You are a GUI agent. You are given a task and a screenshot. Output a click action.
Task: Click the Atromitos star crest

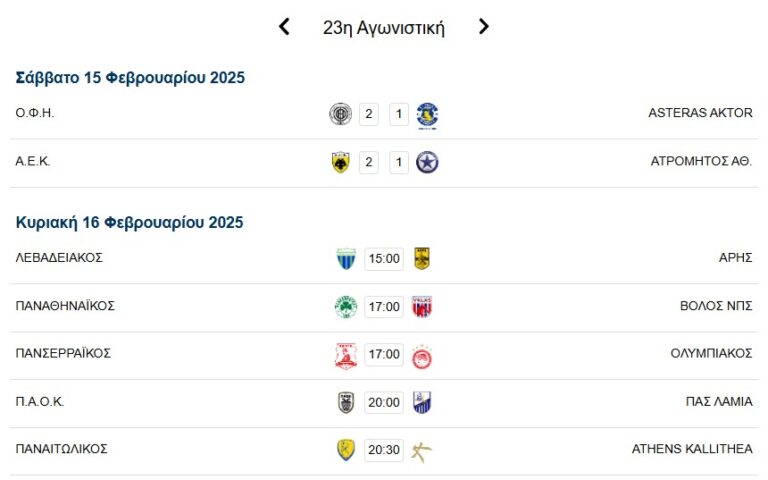coord(428,162)
